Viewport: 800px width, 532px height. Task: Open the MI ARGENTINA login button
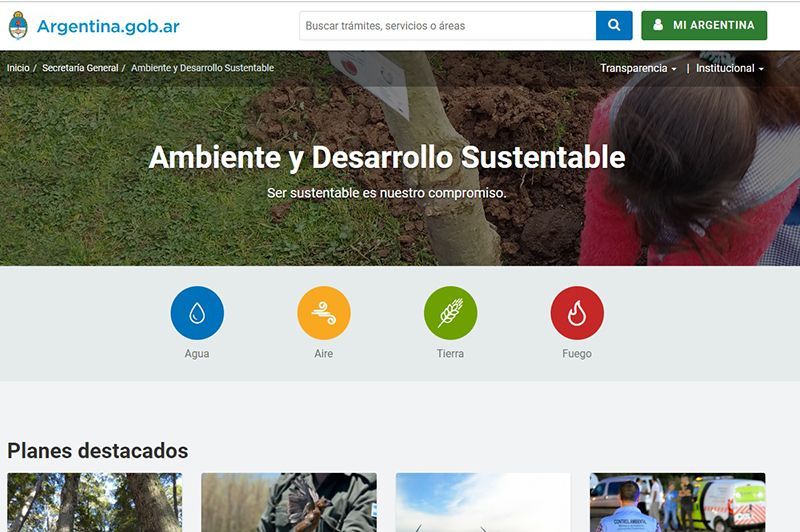coord(704,26)
